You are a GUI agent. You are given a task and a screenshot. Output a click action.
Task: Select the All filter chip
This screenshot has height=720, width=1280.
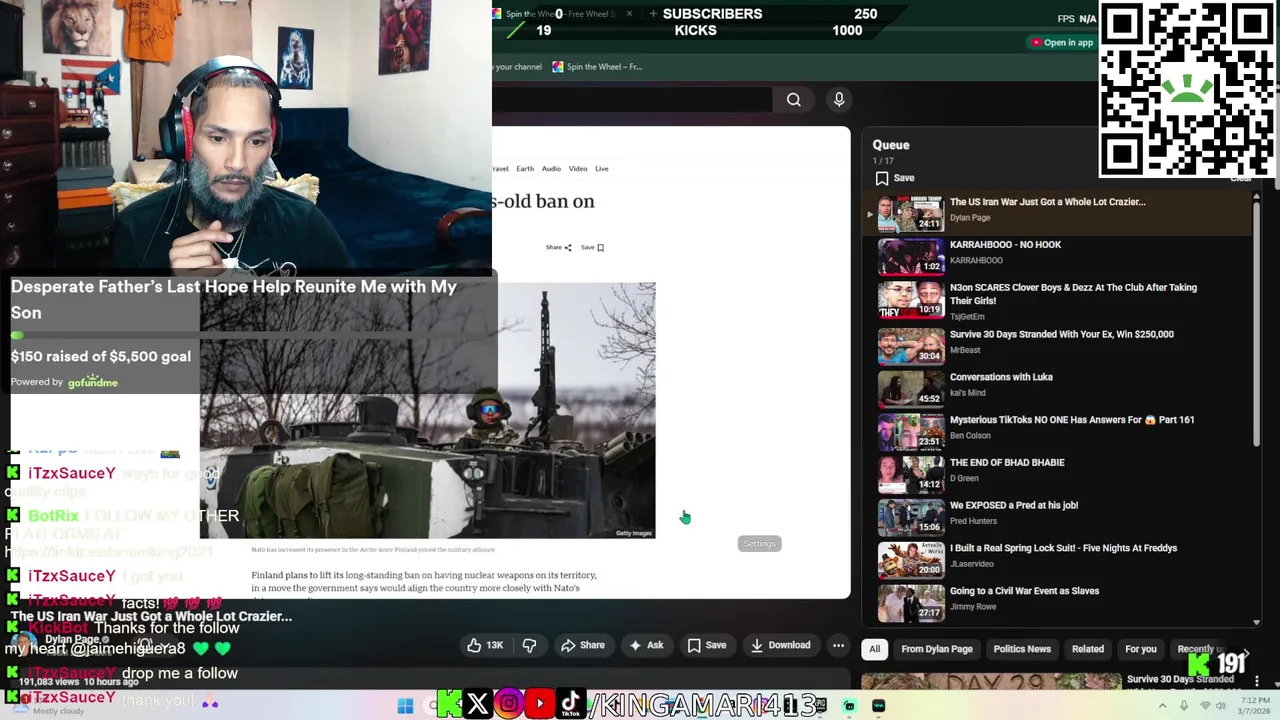coord(874,649)
